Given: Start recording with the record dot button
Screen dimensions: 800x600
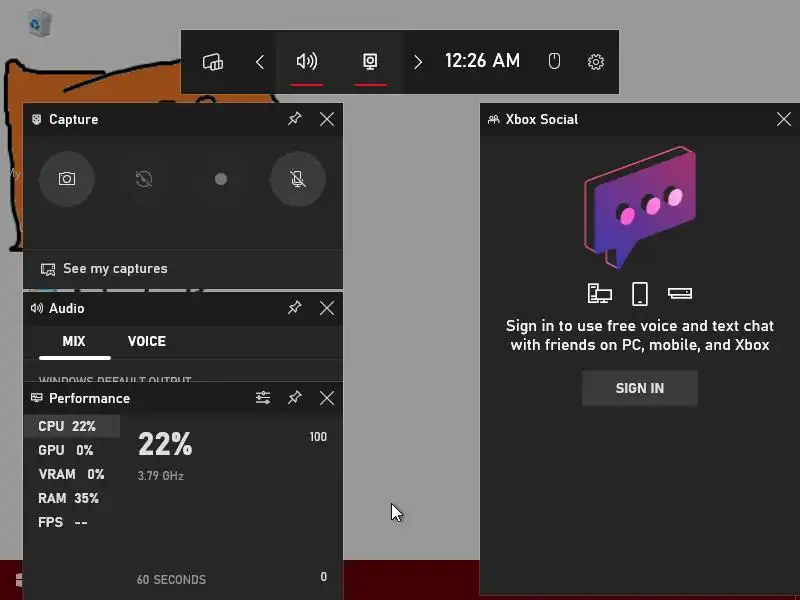Looking at the screenshot, I should pos(221,179).
